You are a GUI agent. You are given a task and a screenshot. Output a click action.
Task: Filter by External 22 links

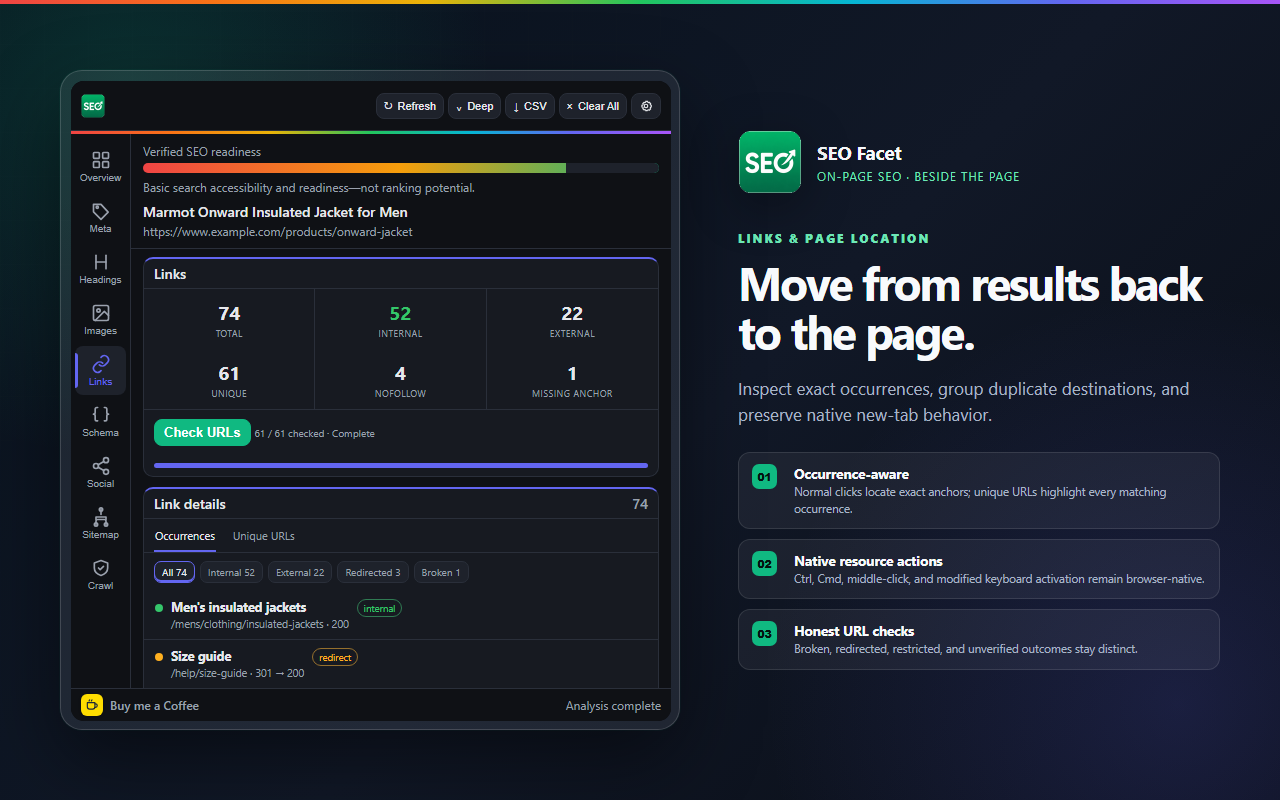pos(300,573)
